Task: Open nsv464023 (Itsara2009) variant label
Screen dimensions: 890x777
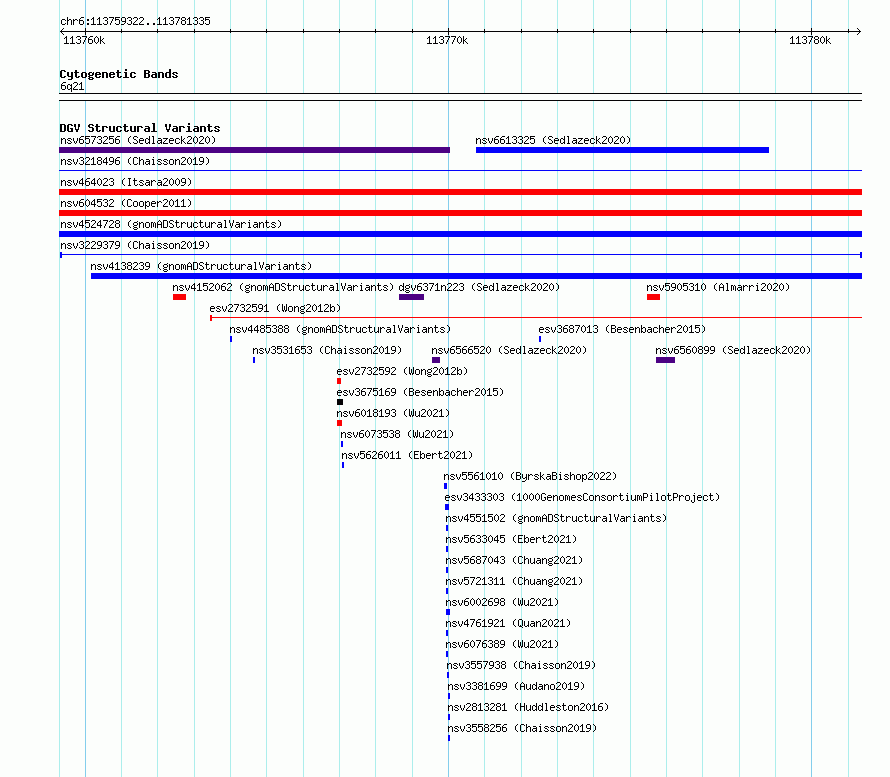Action: 126,182
